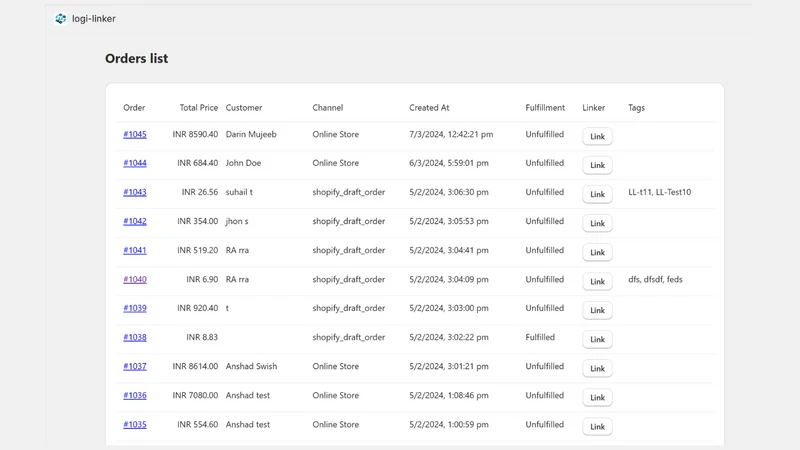The height and width of the screenshot is (450, 800).
Task: Click the Order column header
Action: click(134, 108)
